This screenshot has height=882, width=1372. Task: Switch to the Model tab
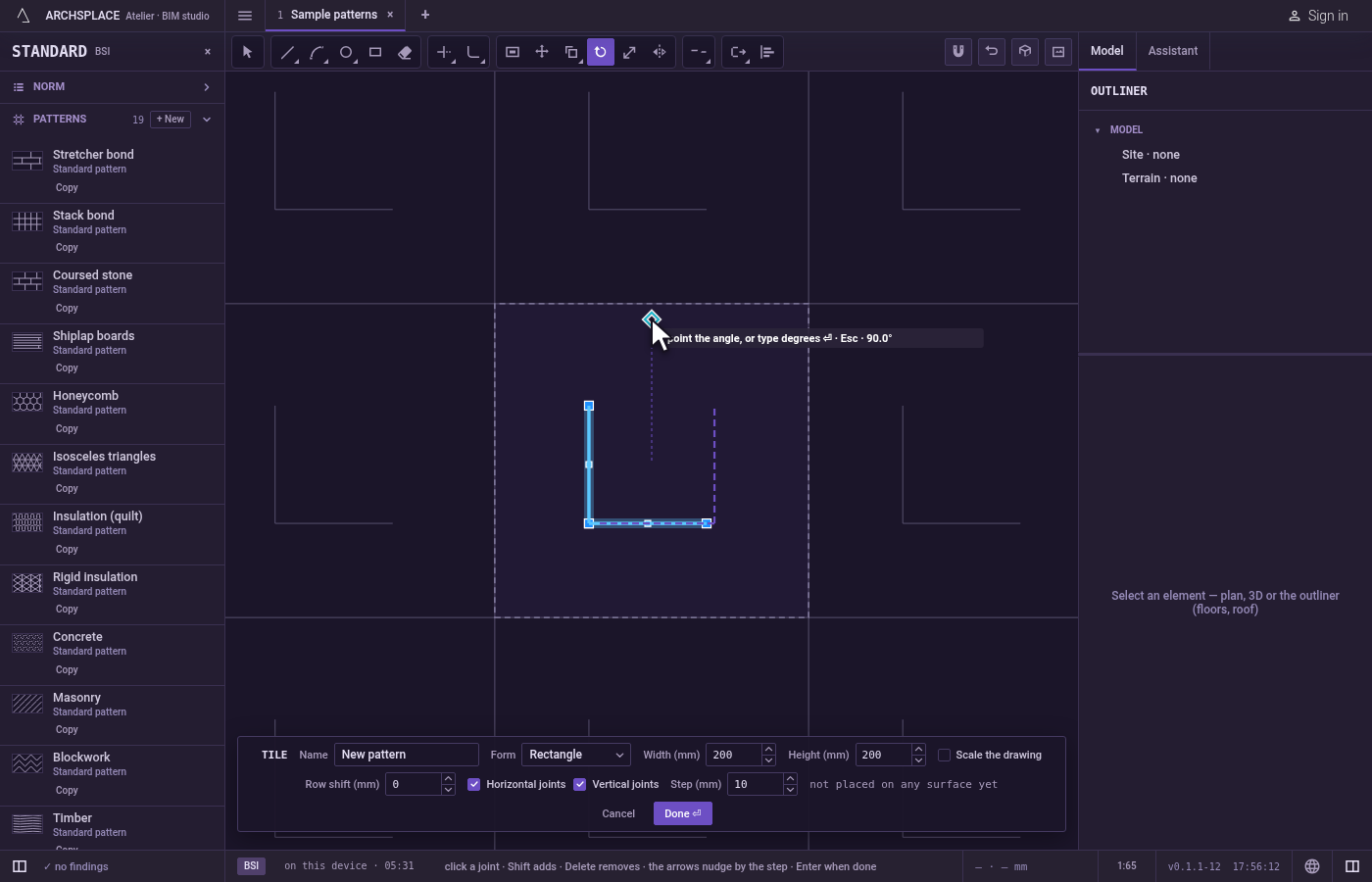point(1107,51)
